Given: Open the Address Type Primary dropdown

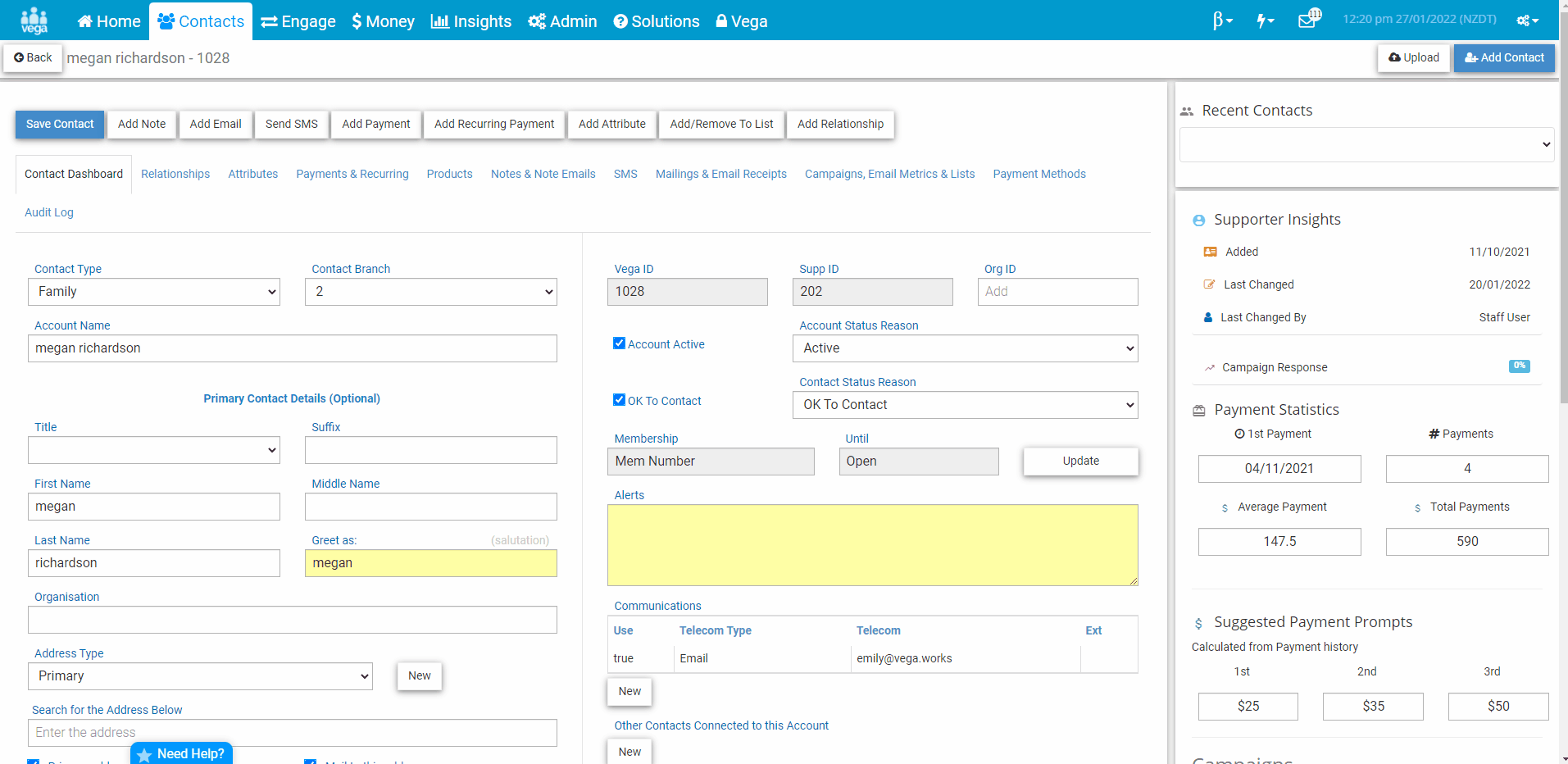Looking at the screenshot, I should click(x=200, y=676).
